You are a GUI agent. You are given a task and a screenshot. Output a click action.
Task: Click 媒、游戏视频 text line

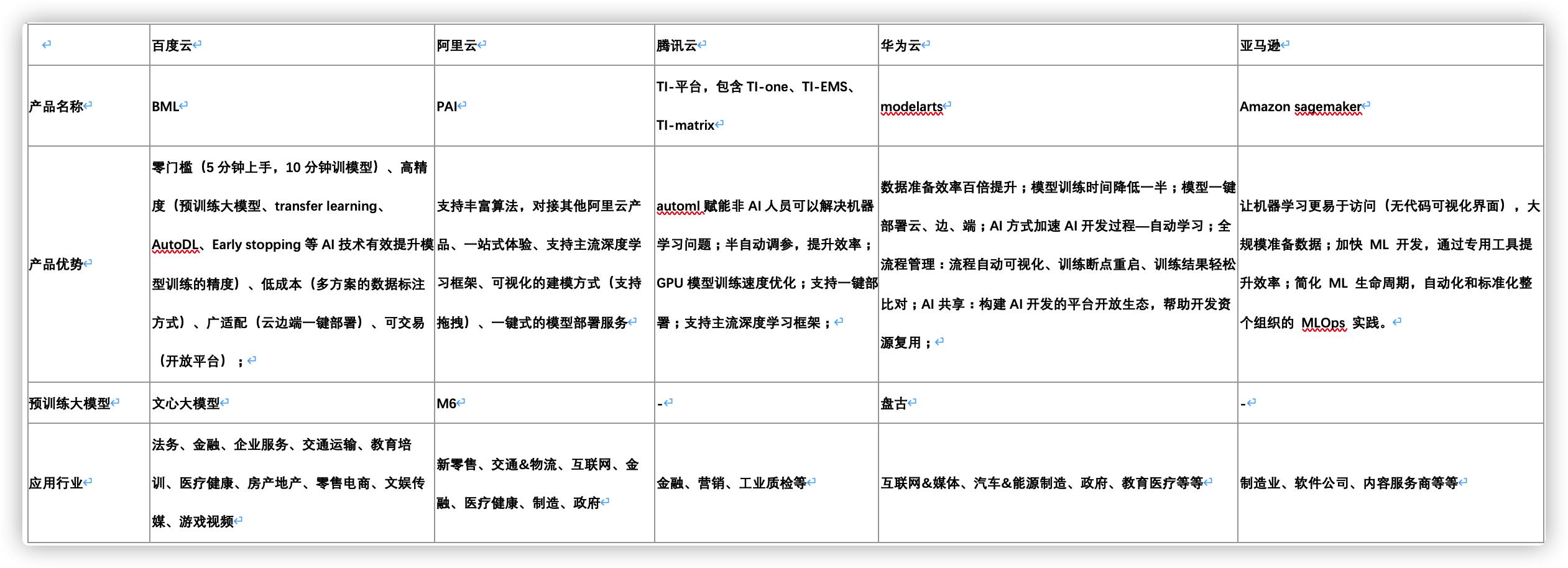193,521
